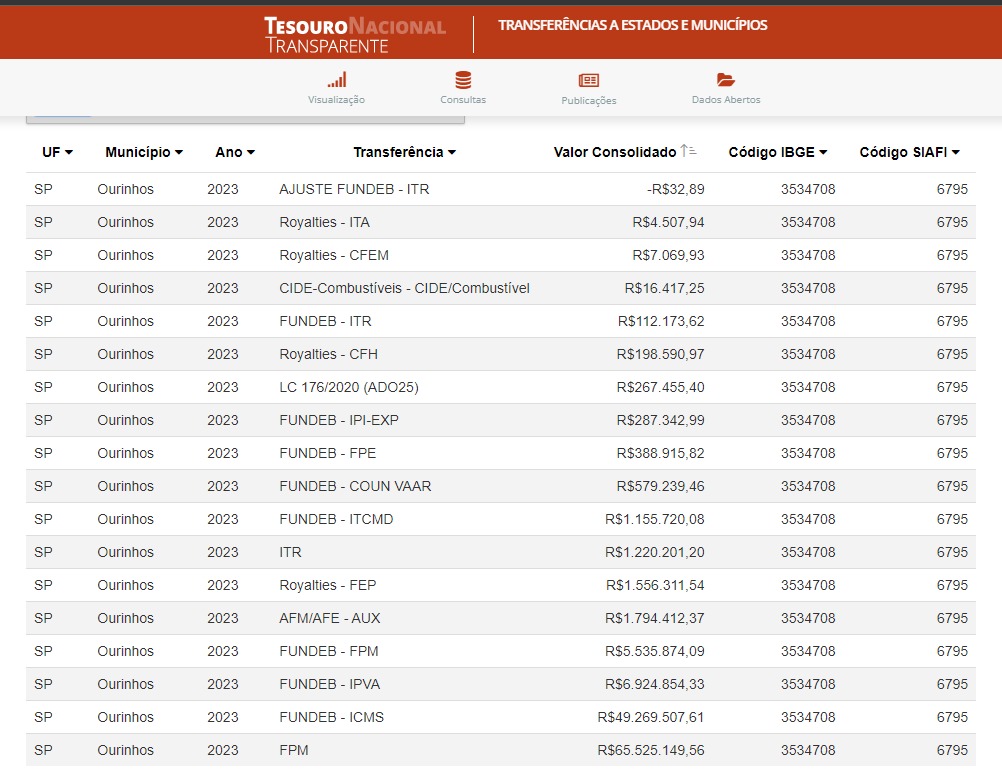Click the Dados Abertos menu label
The width and height of the screenshot is (1002, 777).
[x=726, y=100]
